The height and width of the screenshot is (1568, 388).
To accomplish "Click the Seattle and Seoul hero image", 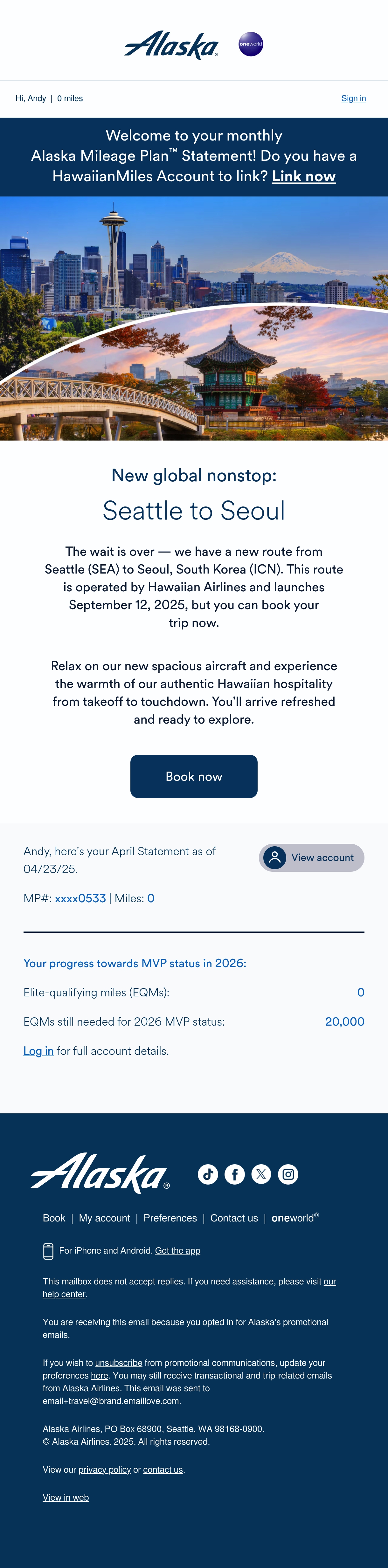I will pos(194,318).
